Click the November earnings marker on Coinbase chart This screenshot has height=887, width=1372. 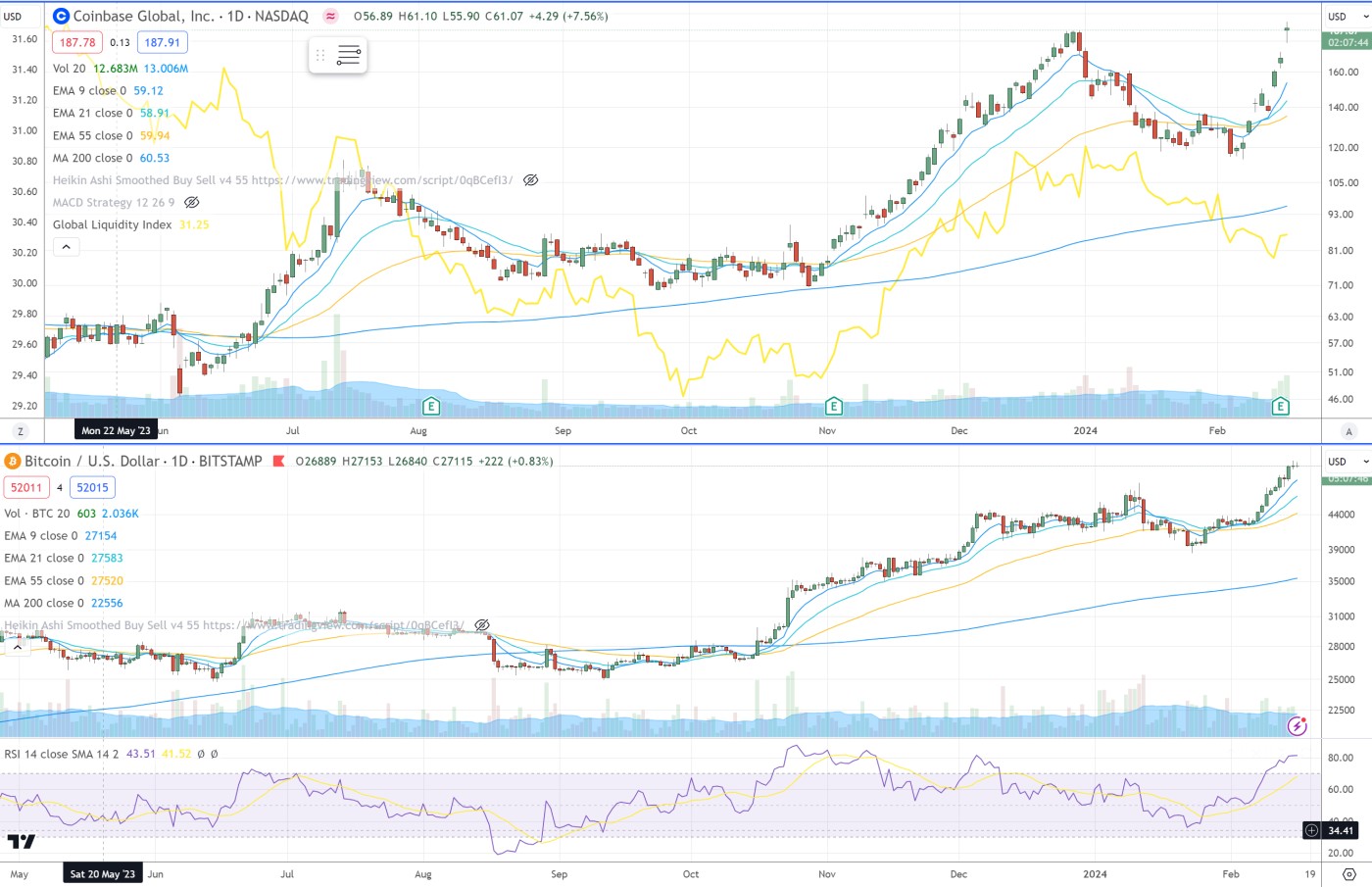tap(834, 406)
